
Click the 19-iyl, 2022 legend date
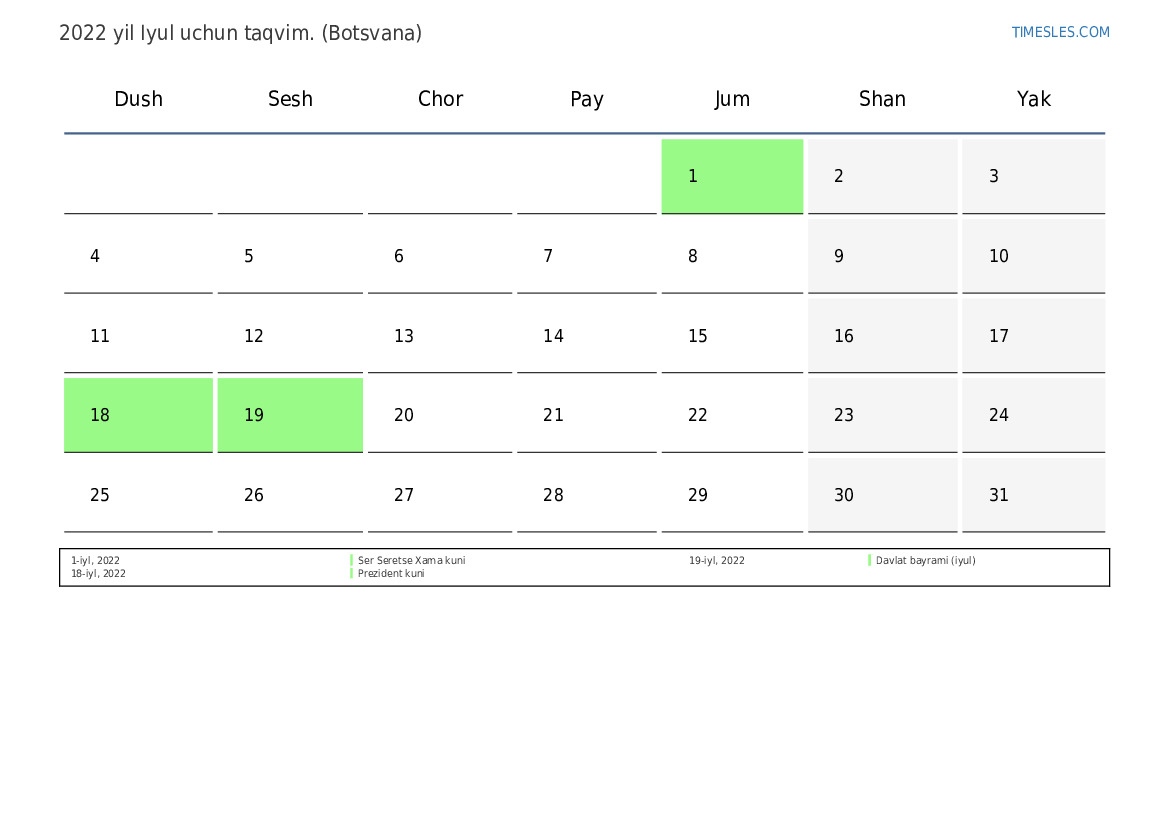[716, 561]
